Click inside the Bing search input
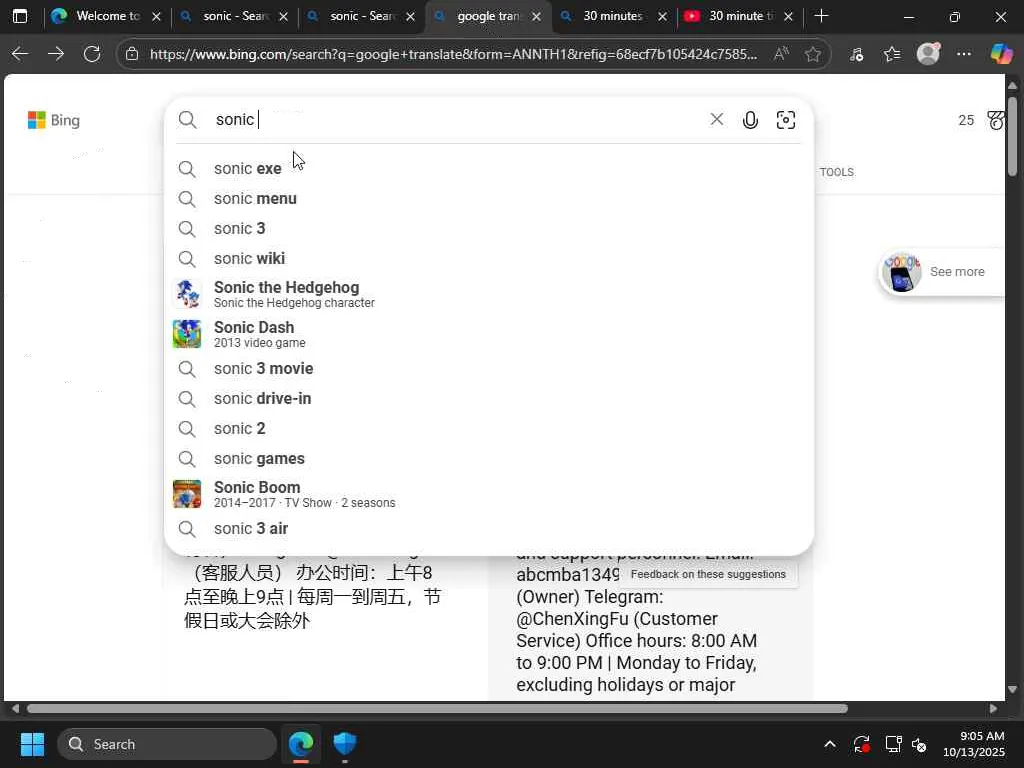This screenshot has height=768, width=1024. 457,120
